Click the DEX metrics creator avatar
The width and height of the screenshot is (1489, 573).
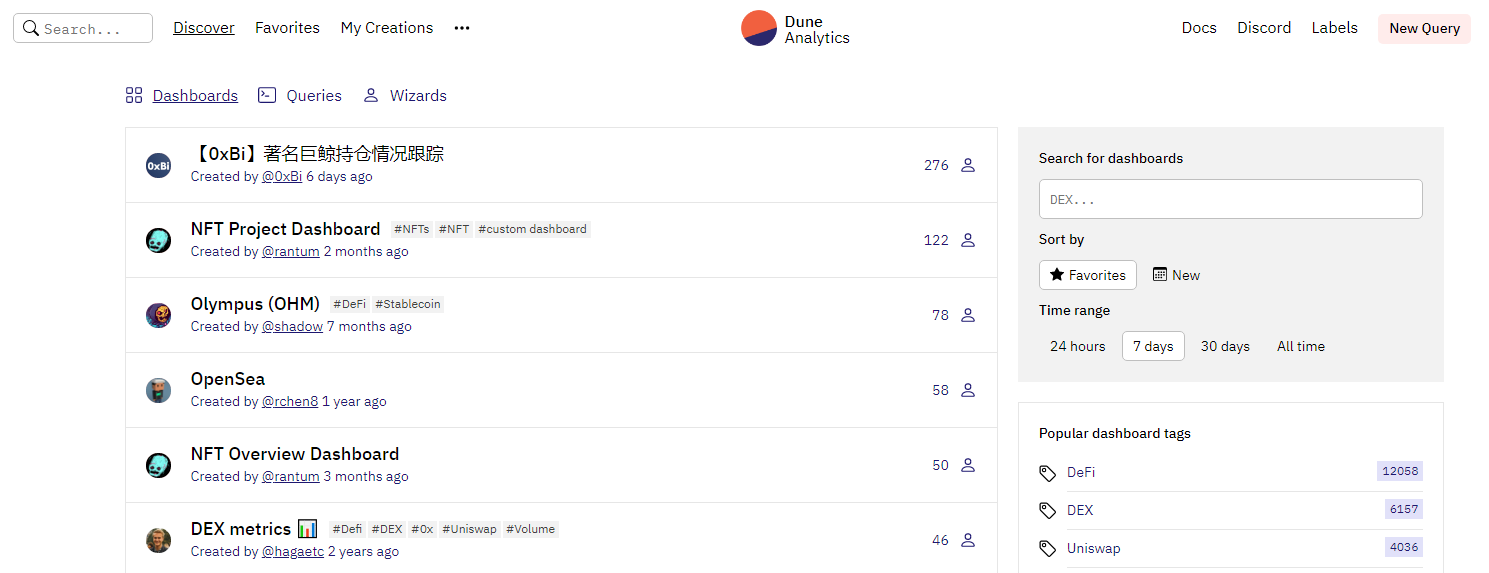click(x=158, y=540)
